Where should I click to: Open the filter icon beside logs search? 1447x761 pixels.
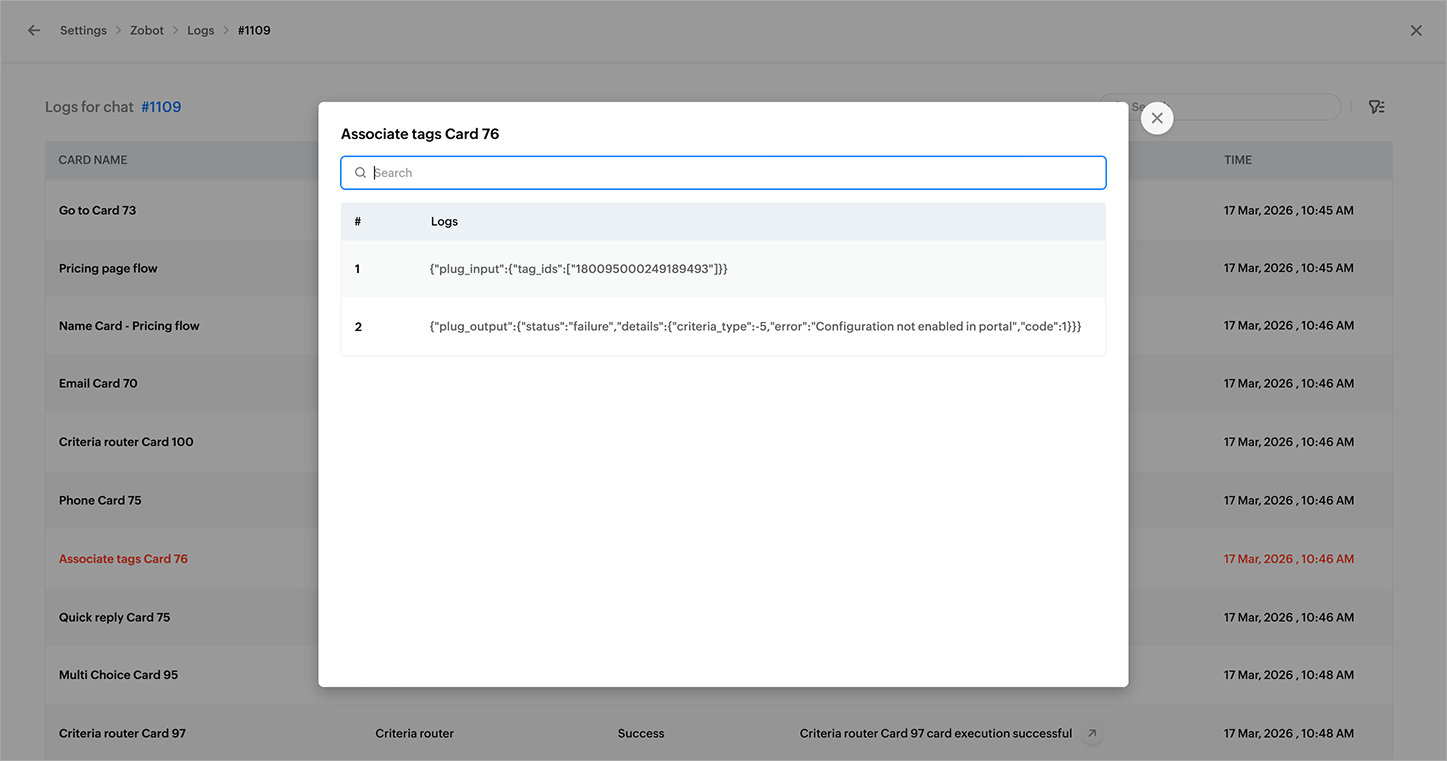tap(1377, 107)
